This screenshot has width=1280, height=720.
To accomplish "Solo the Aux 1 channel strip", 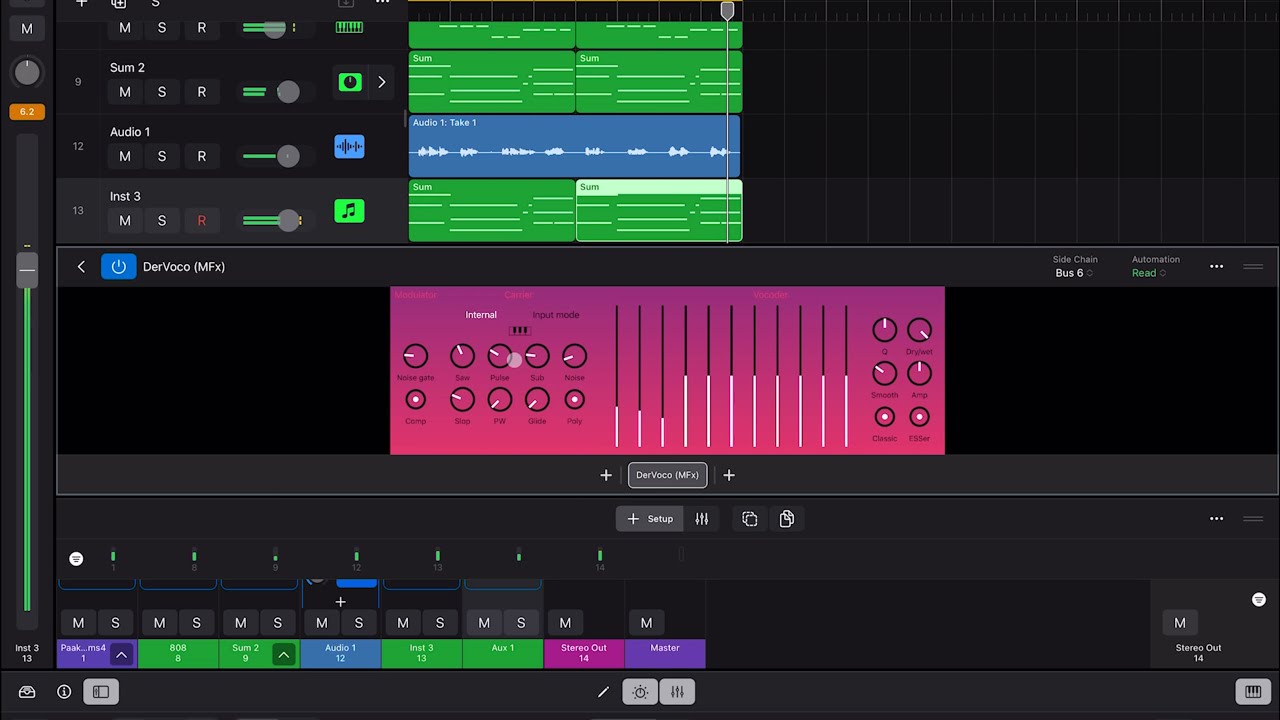I will pos(521,623).
